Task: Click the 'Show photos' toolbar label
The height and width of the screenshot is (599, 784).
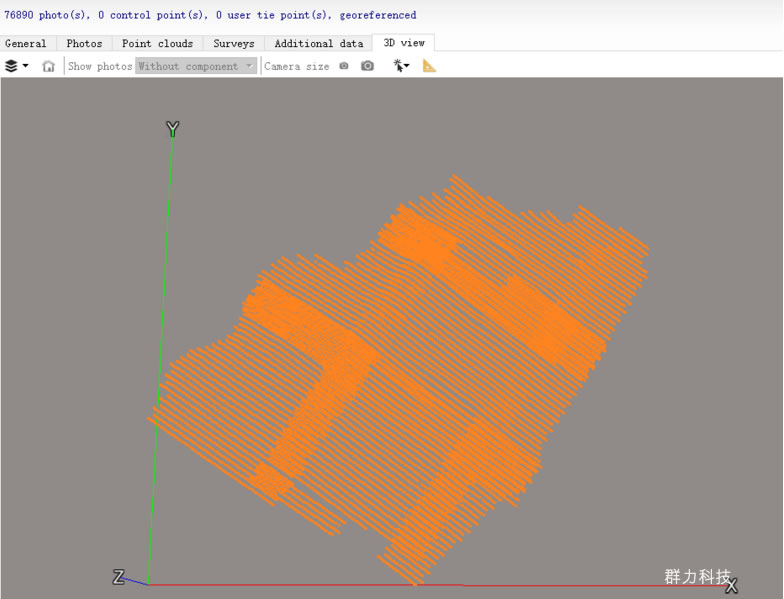Action: click(x=100, y=66)
